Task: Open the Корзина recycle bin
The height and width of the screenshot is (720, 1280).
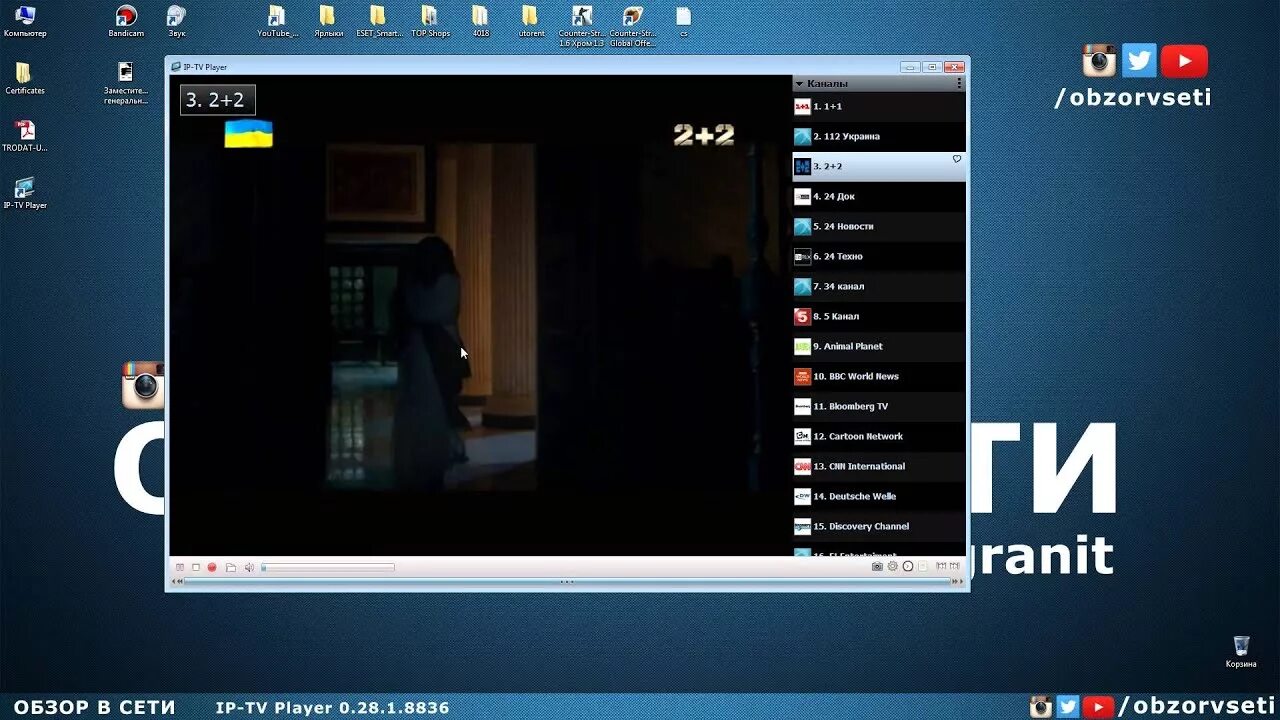Action: pyautogui.click(x=1241, y=652)
